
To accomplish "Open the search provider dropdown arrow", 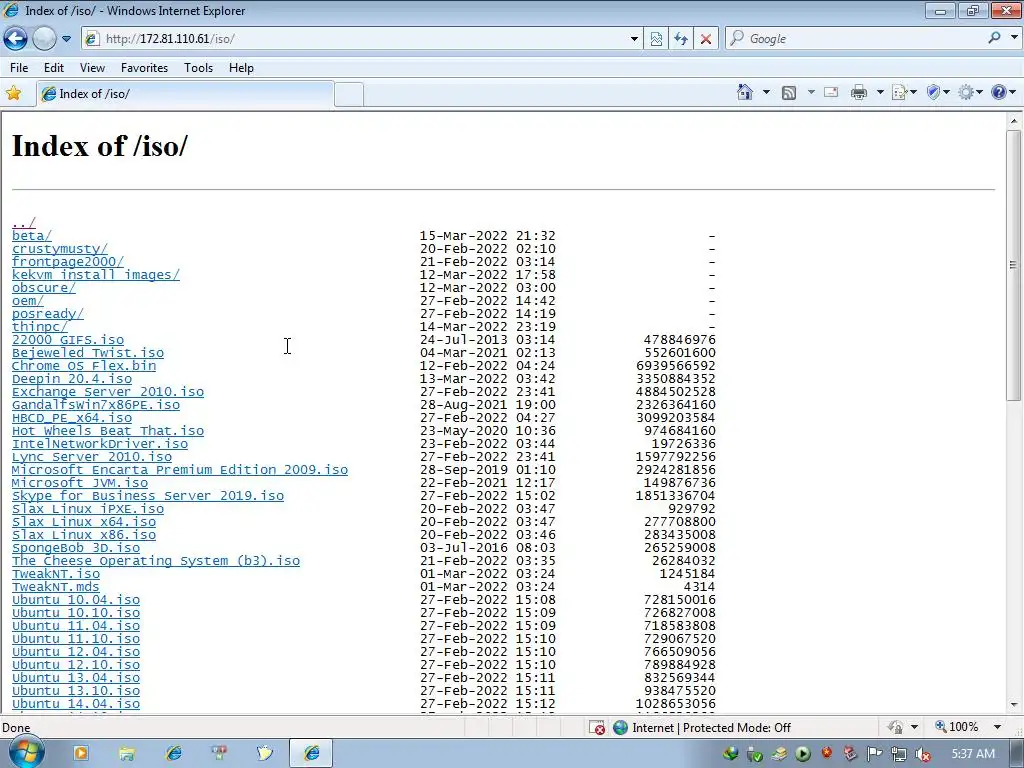I will (1014, 38).
